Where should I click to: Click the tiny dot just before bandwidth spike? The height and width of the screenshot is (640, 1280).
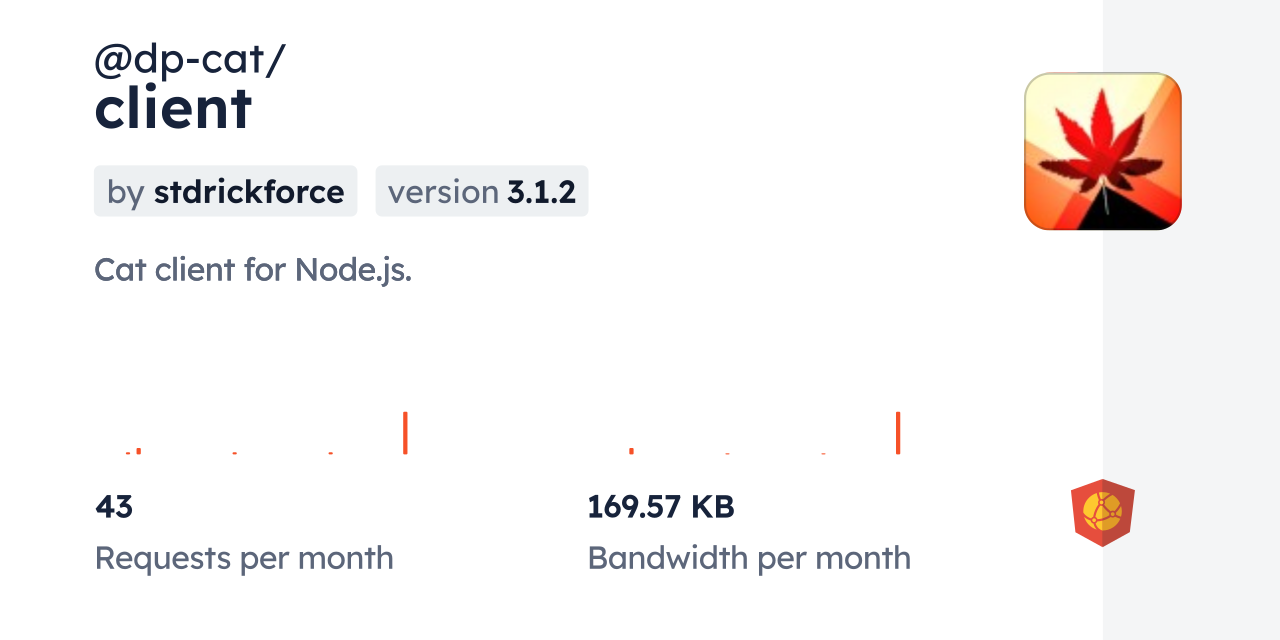[823, 453]
